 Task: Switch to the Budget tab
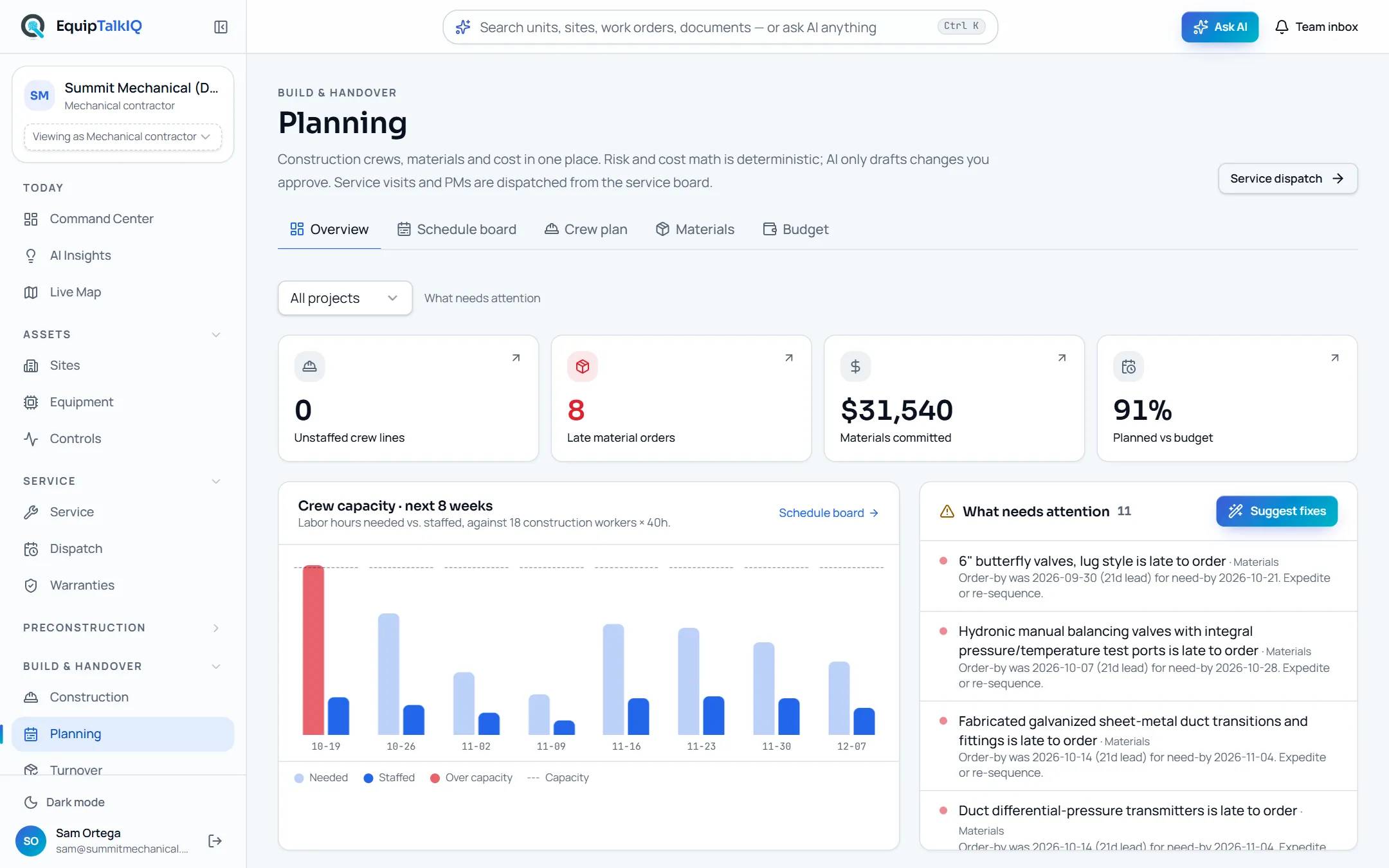[x=795, y=230]
